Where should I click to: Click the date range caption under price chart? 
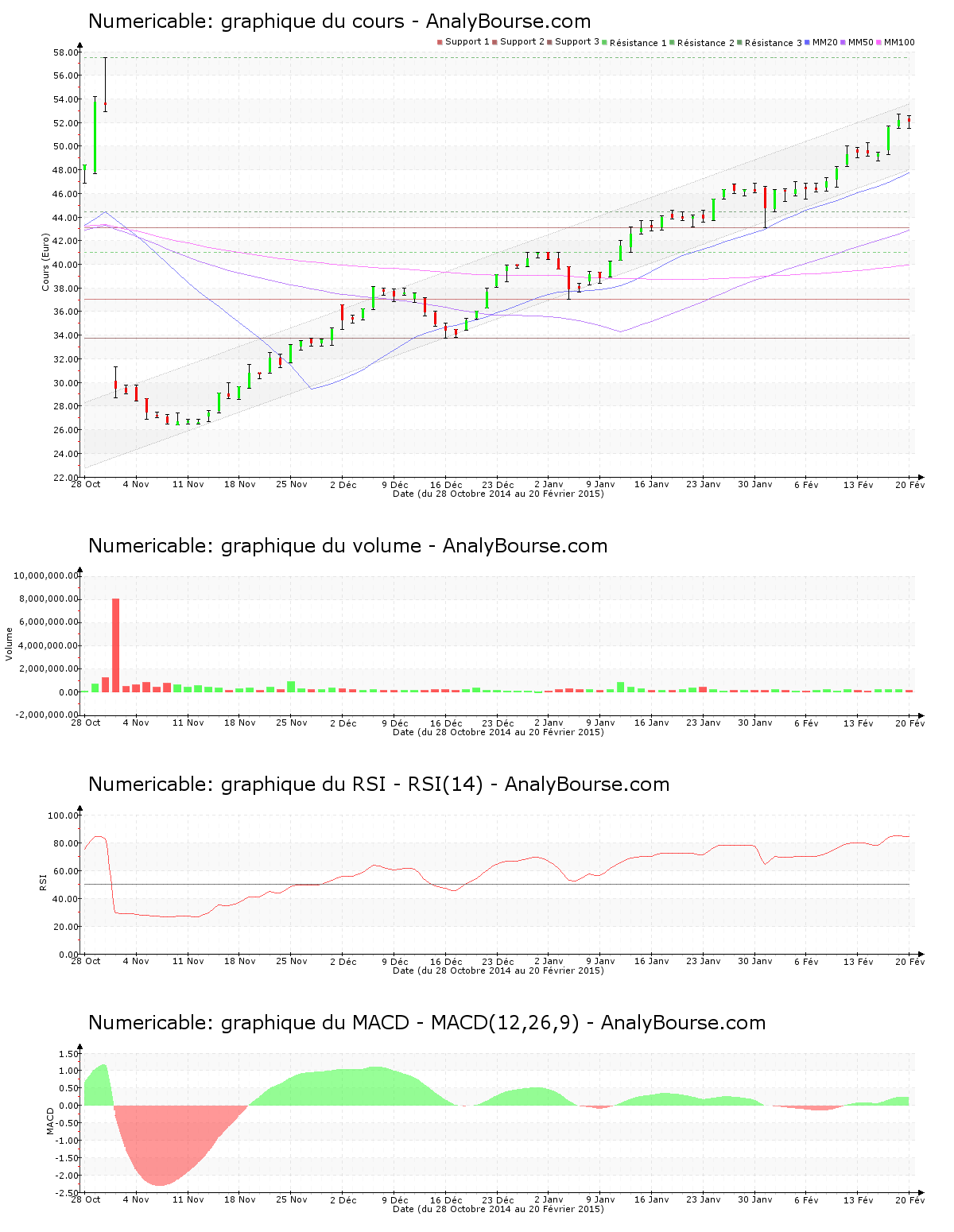[x=498, y=494]
